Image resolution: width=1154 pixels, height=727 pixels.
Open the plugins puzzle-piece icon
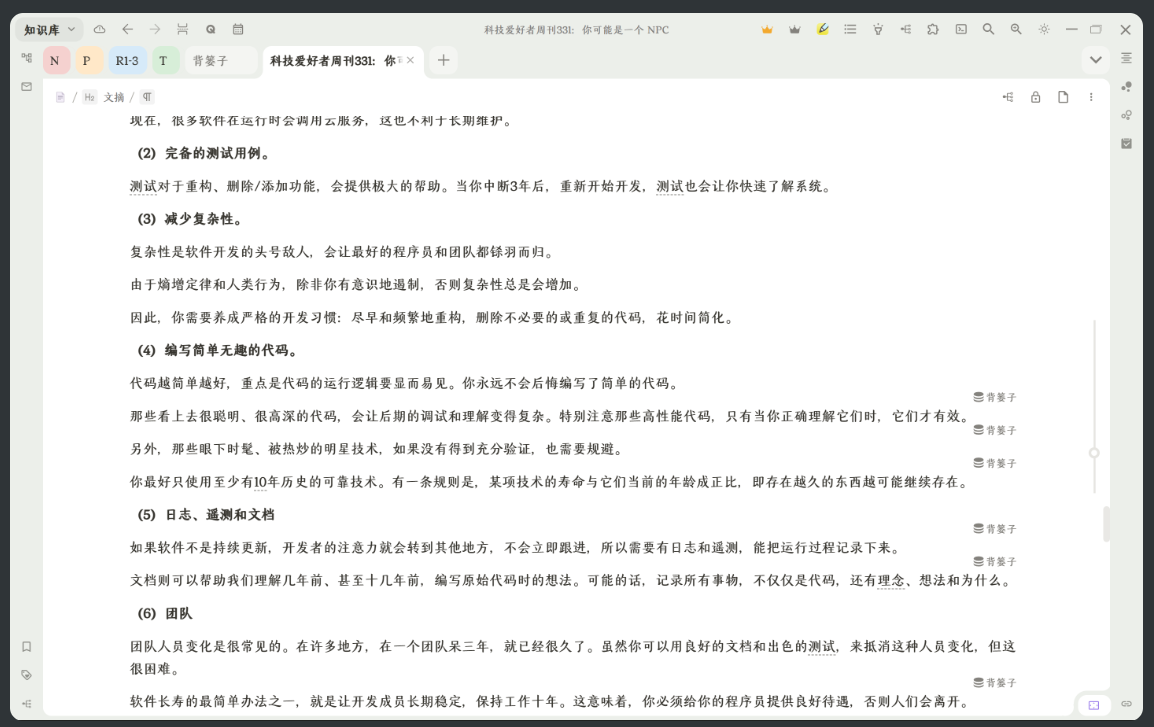[933, 29]
